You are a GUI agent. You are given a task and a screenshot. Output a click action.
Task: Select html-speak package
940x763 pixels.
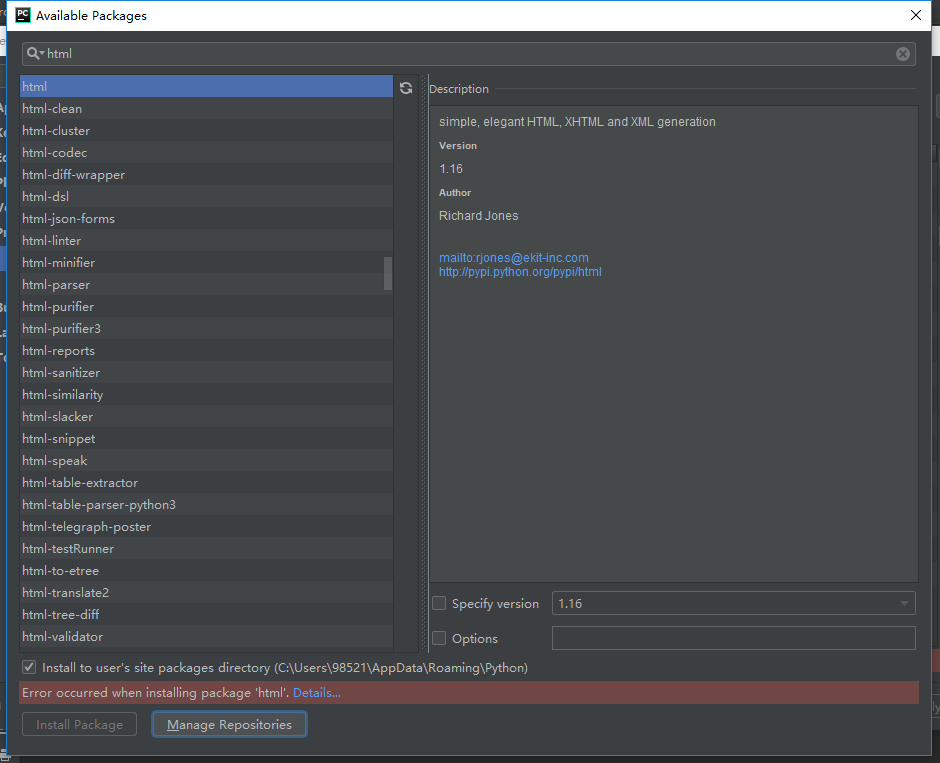tap(206, 460)
